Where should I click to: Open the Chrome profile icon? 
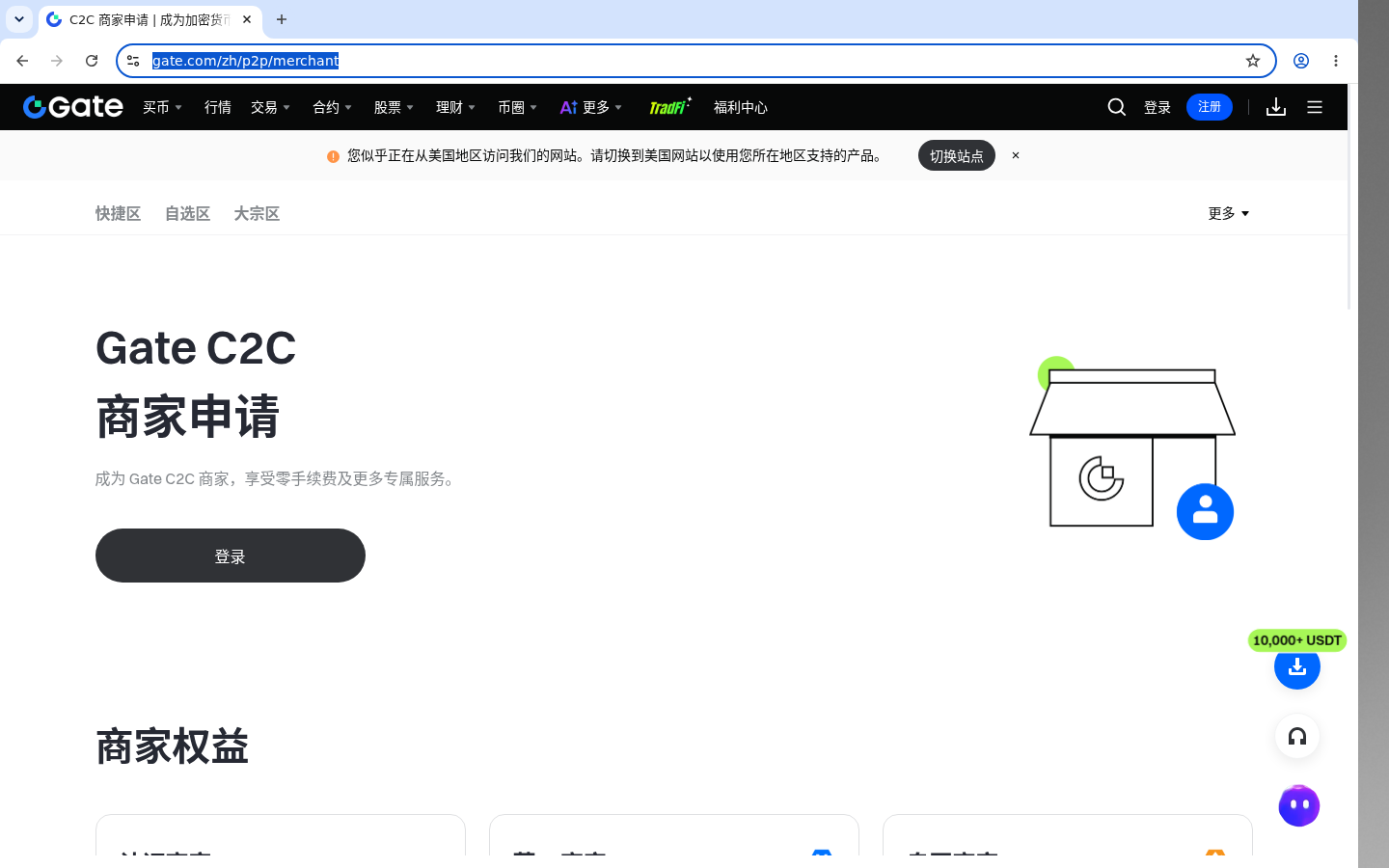pos(1301,61)
